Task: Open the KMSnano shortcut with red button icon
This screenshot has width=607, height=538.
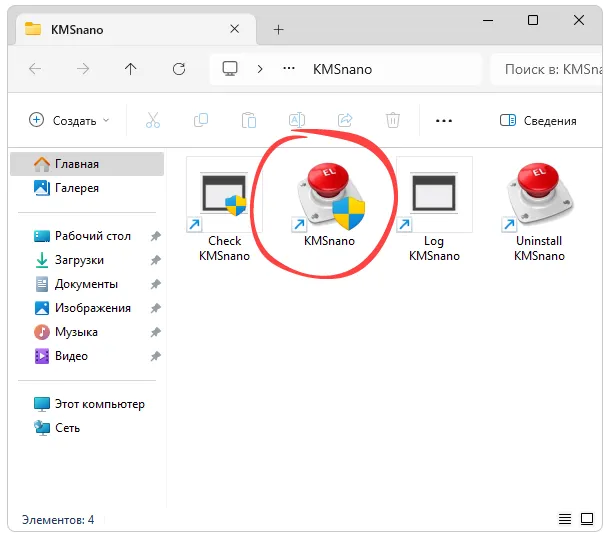Action: (x=329, y=204)
